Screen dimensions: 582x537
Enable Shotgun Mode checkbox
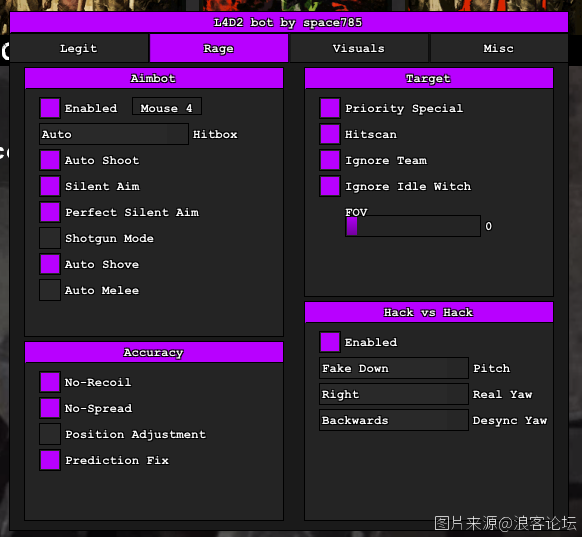pyautogui.click(x=50, y=238)
